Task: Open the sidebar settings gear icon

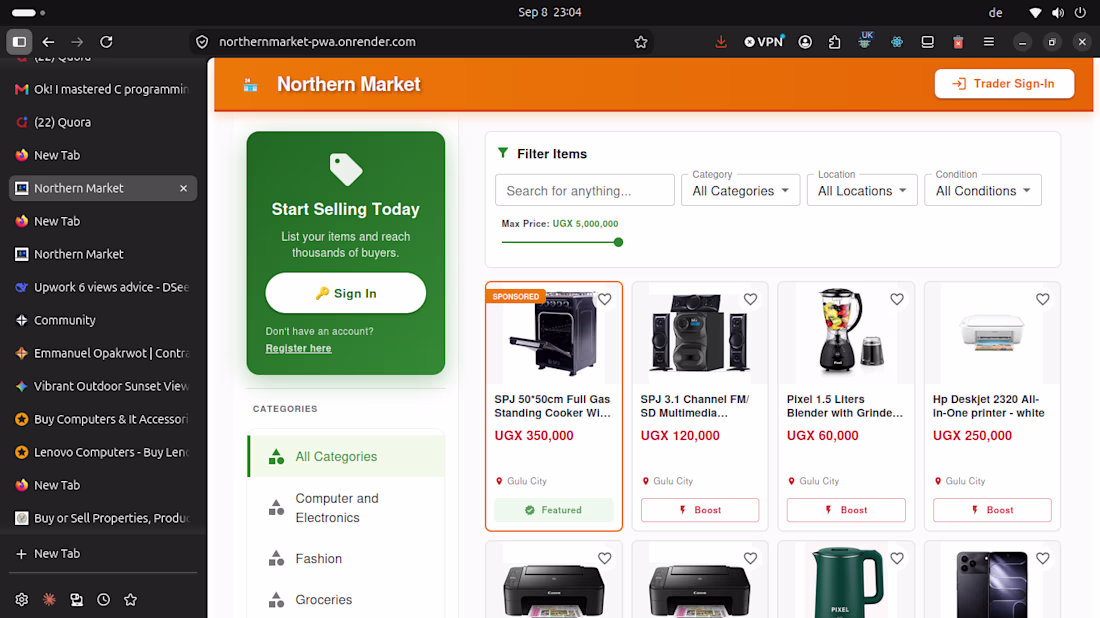Action: tap(22, 600)
